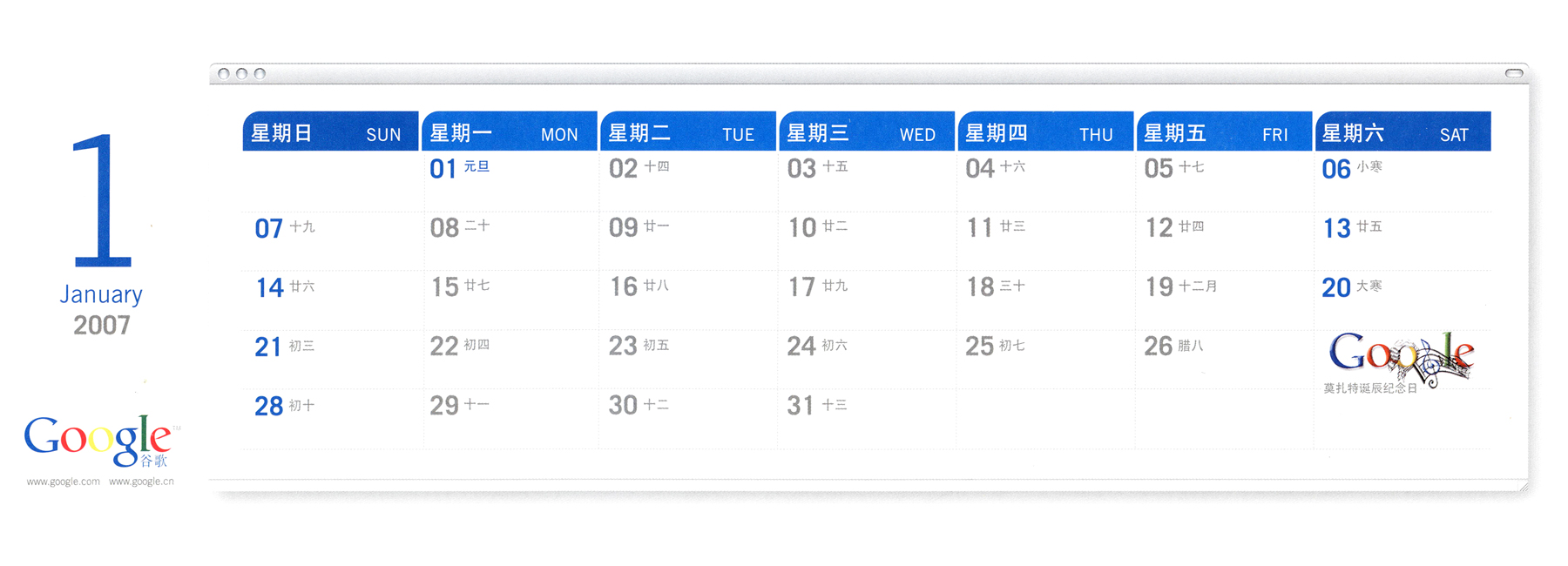Select date 12 廿四
This screenshot has height=566, width=1568.
[1174, 227]
